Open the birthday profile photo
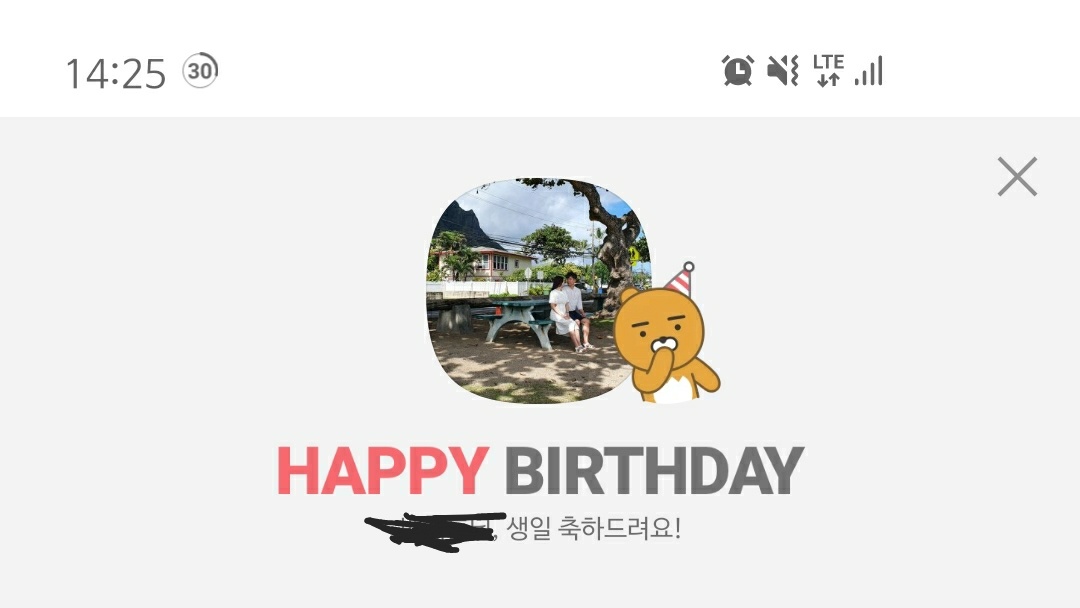1080x608 pixels. (x=537, y=291)
